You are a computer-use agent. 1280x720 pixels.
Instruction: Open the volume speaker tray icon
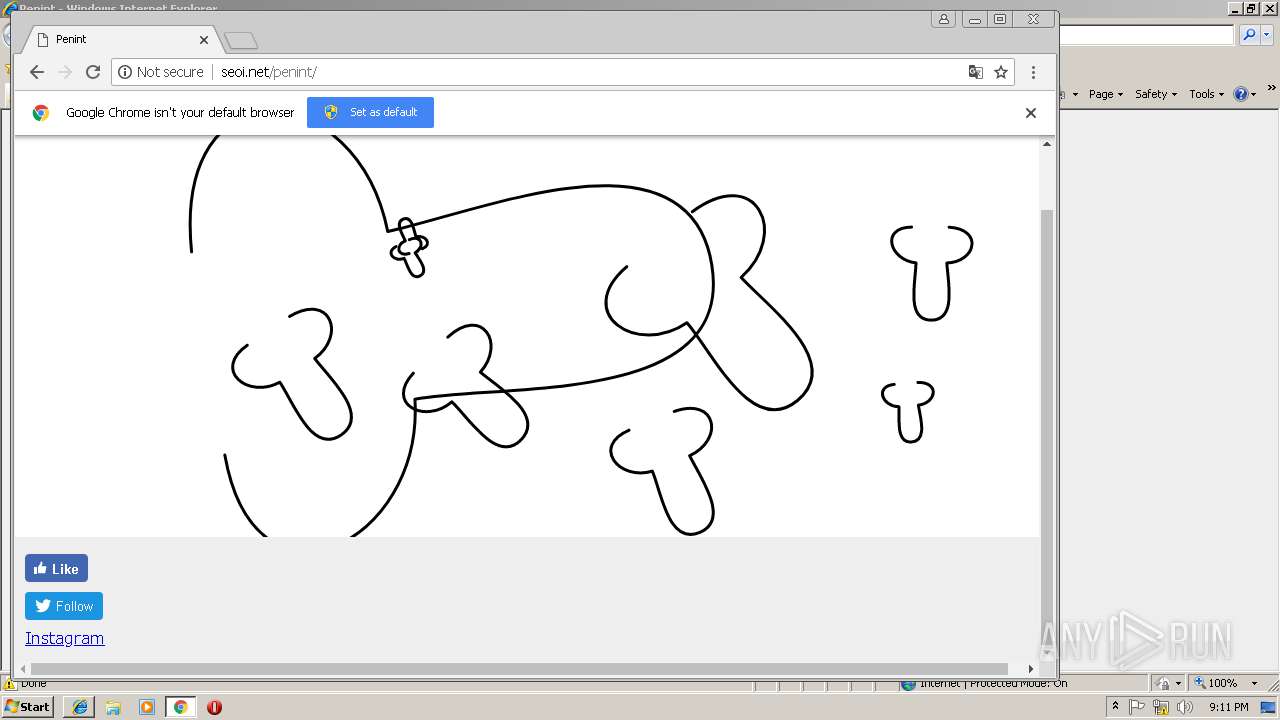coord(1184,706)
